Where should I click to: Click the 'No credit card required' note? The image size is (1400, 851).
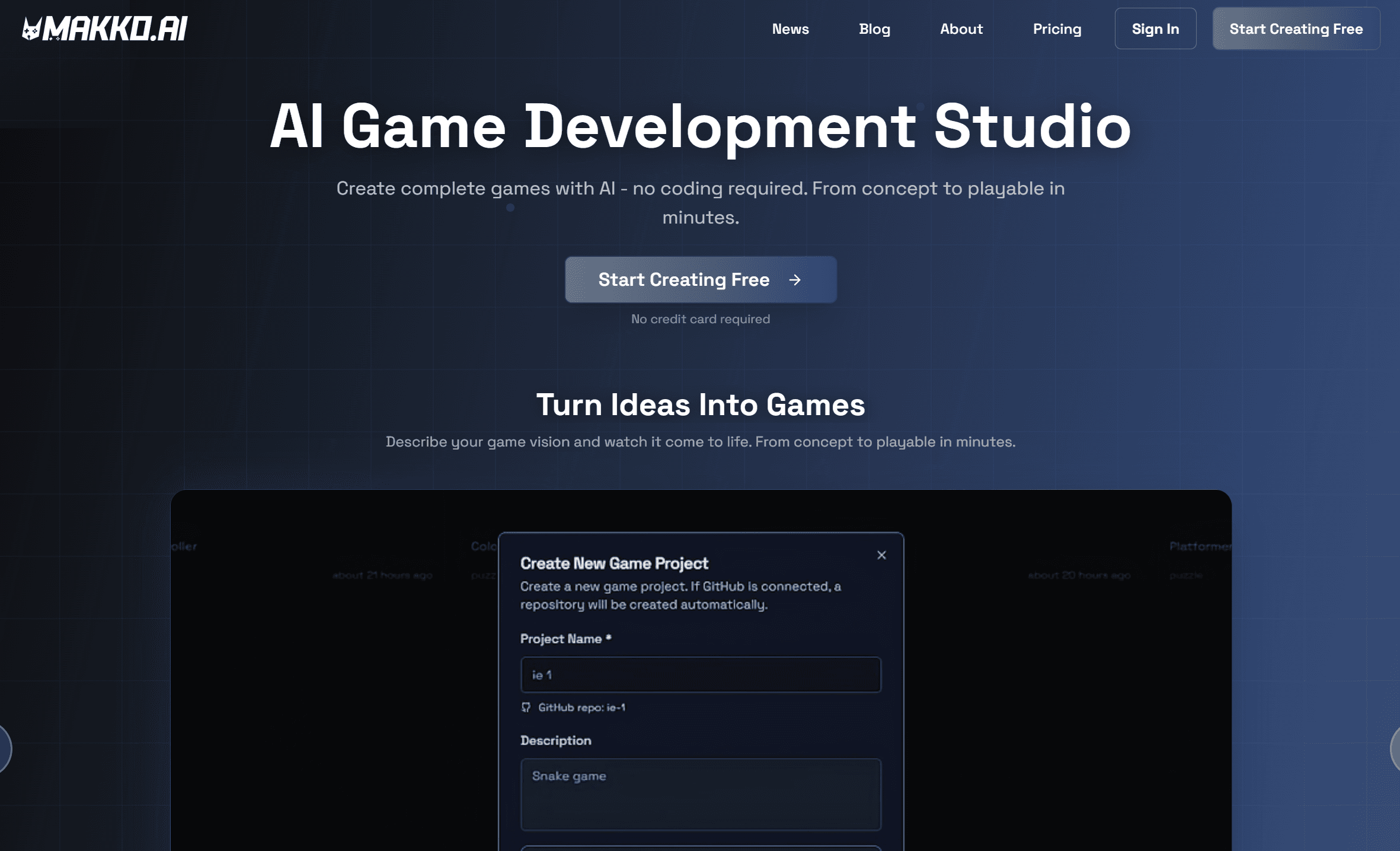tap(700, 319)
